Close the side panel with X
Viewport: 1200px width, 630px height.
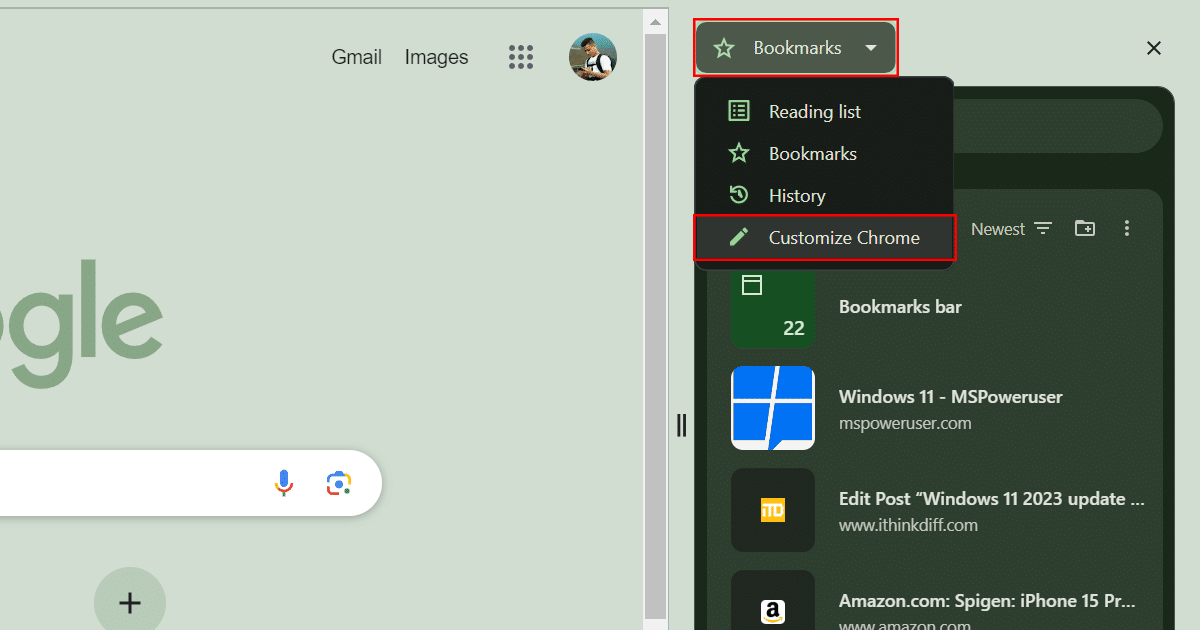(x=1153, y=48)
